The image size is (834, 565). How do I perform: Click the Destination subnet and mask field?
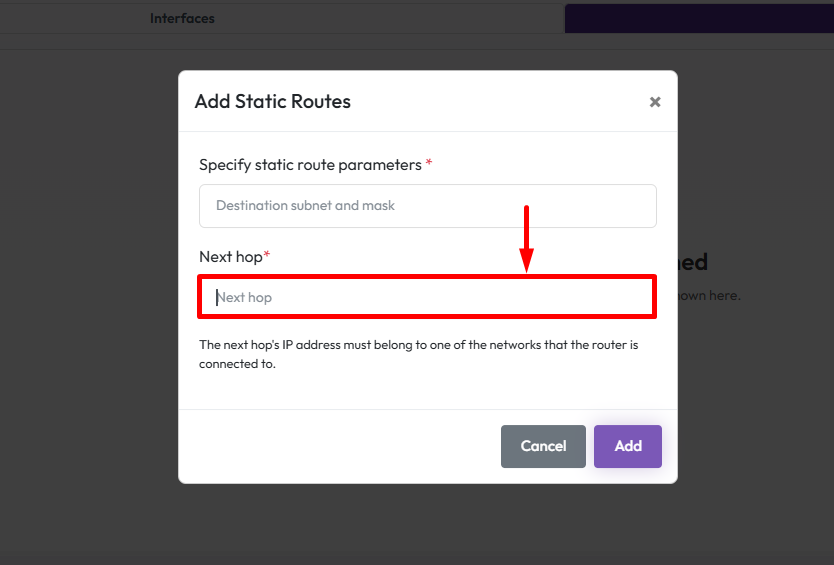tap(427, 206)
